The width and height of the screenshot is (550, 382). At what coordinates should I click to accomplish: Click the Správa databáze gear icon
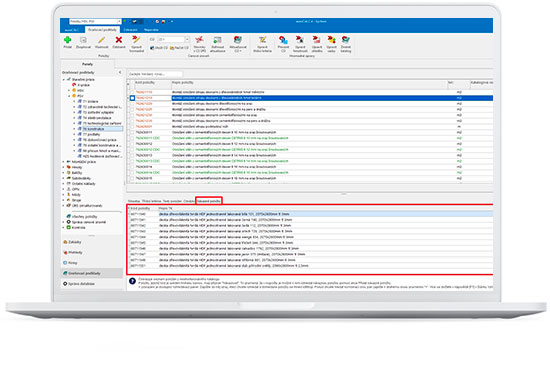65,283
